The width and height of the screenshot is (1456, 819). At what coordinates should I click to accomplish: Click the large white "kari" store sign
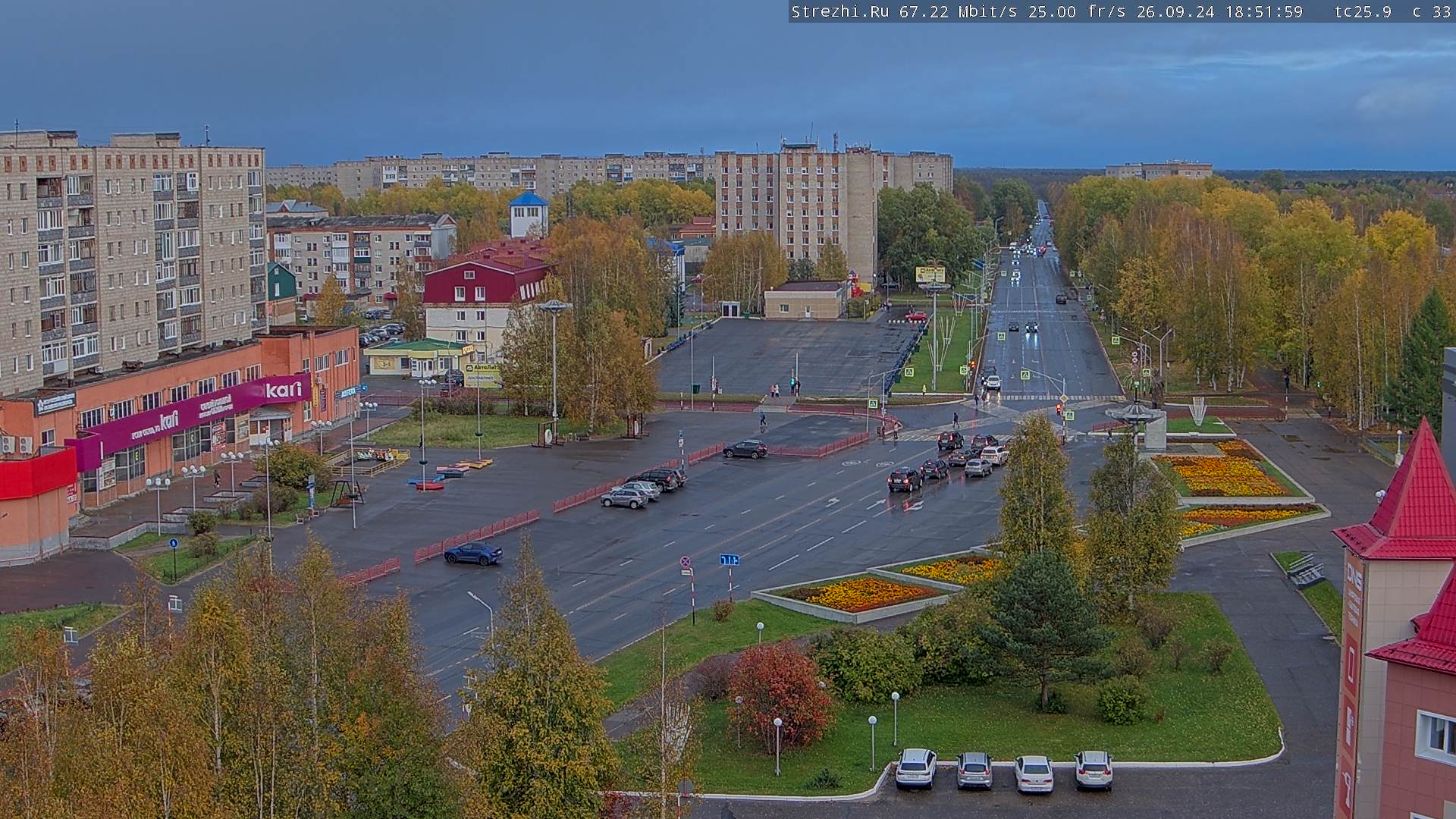[284, 390]
